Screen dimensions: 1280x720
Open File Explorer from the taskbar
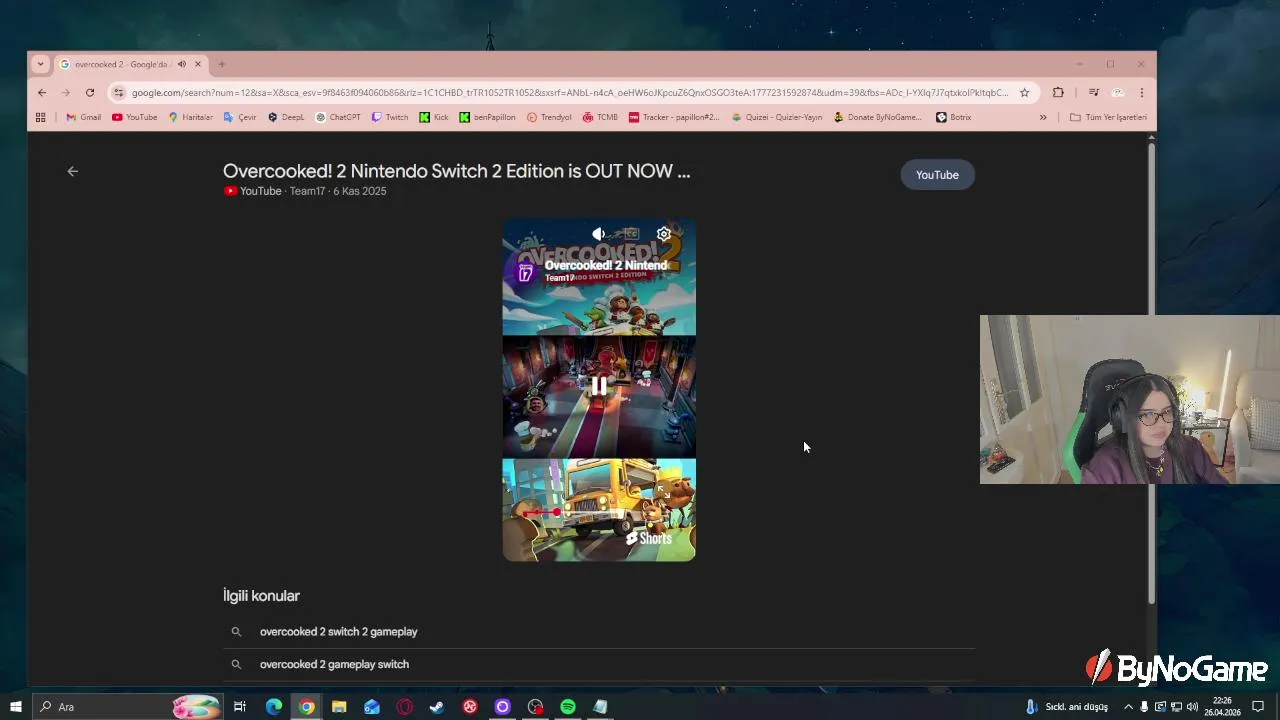pos(339,707)
